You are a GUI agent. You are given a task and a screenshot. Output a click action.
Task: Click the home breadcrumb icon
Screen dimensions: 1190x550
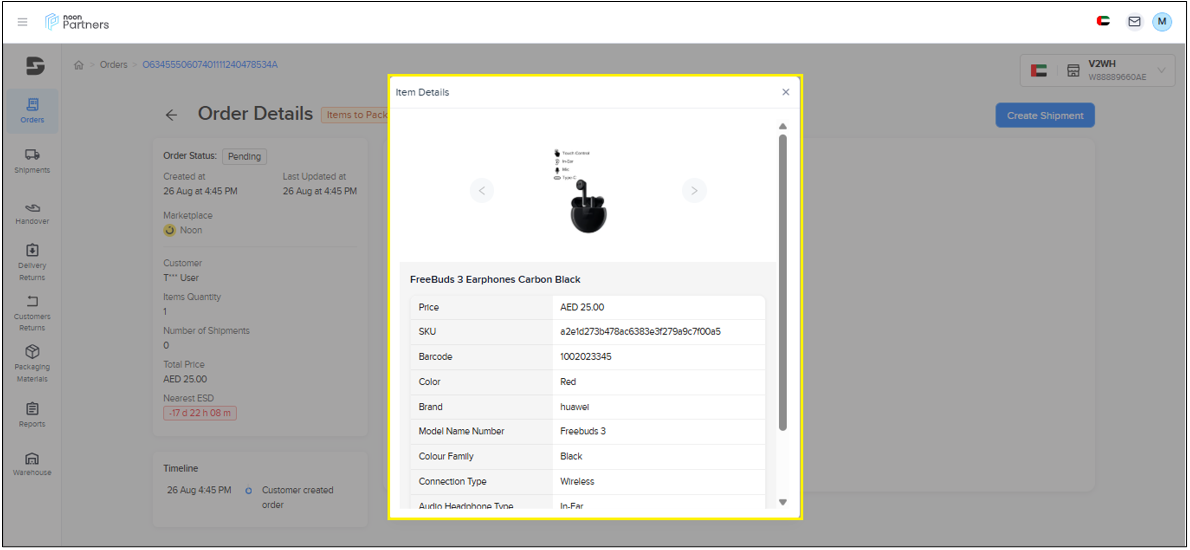click(x=78, y=65)
